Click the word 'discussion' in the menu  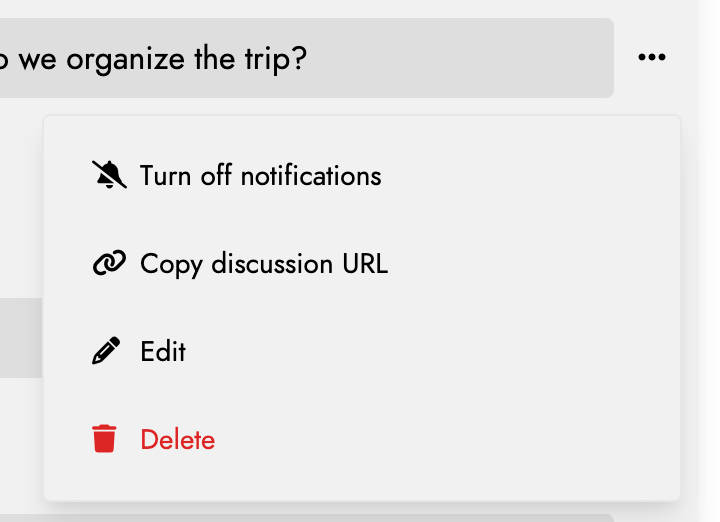tap(272, 264)
